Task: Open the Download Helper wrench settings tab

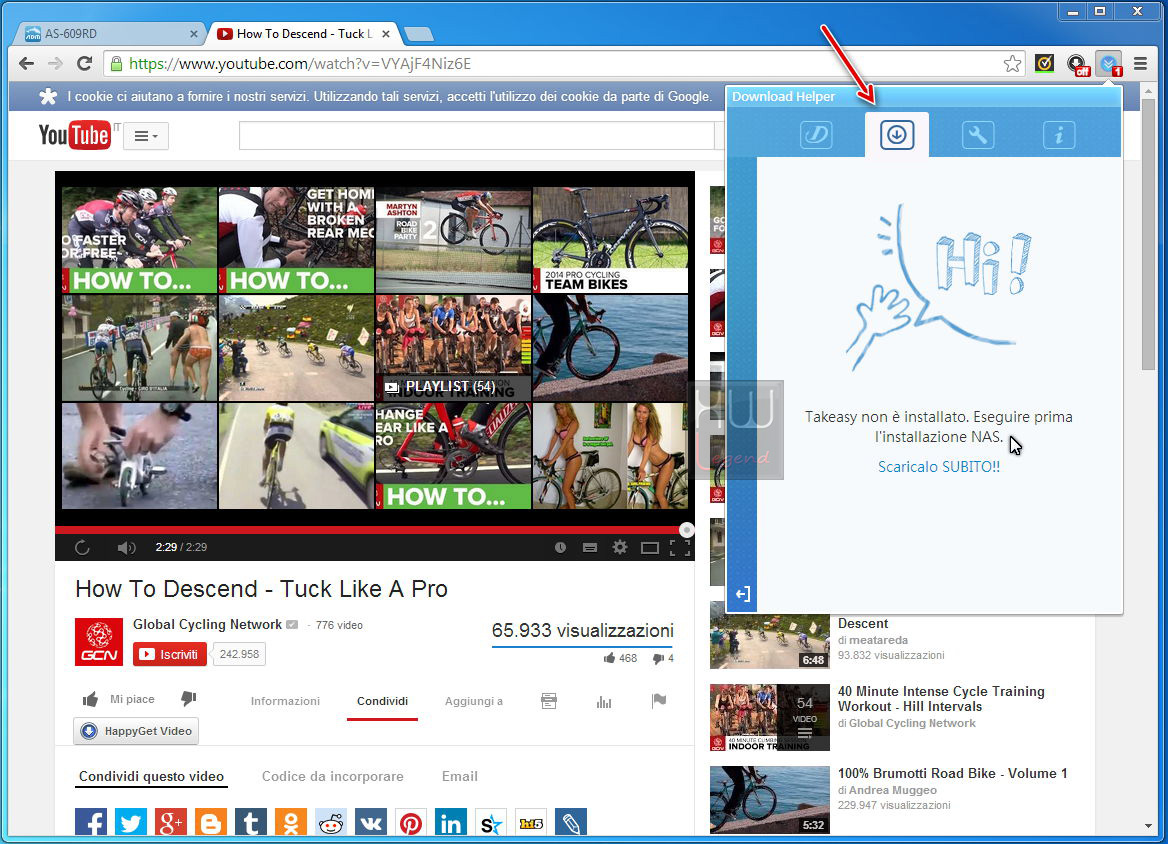Action: click(x=977, y=135)
